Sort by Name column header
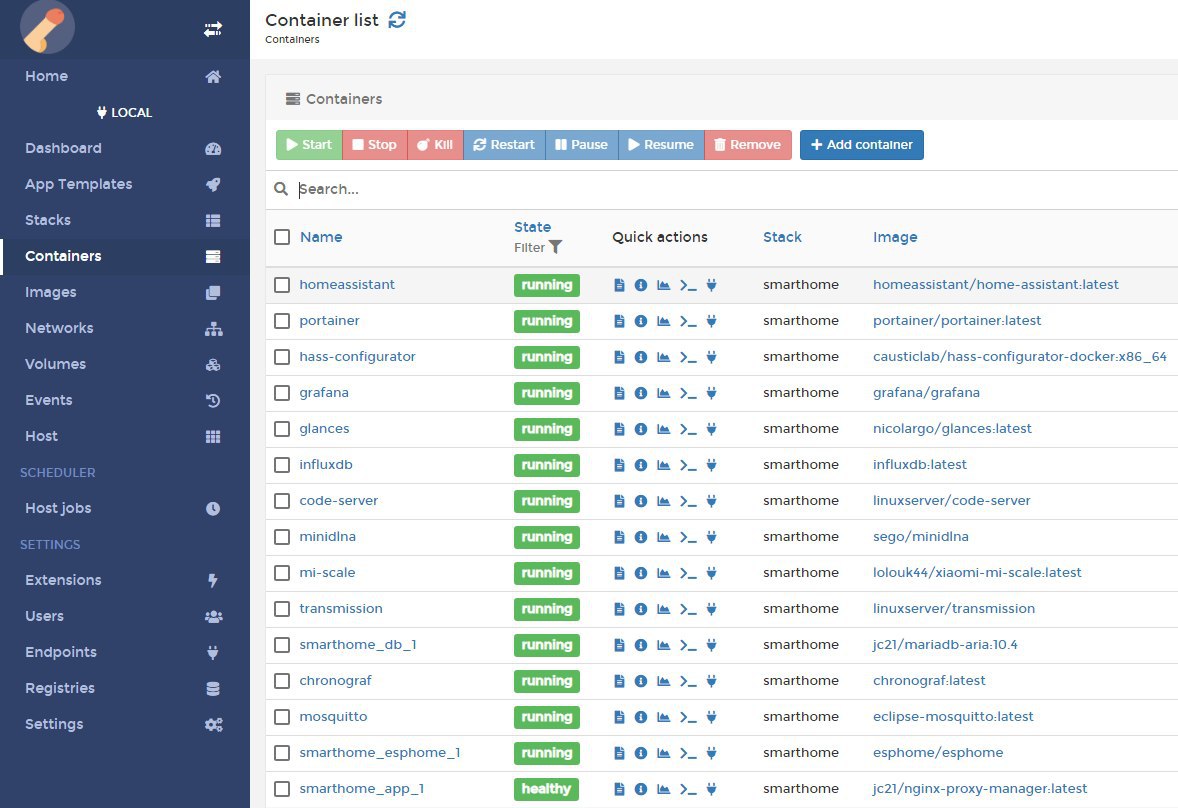This screenshot has height=808, width=1178. coord(321,237)
